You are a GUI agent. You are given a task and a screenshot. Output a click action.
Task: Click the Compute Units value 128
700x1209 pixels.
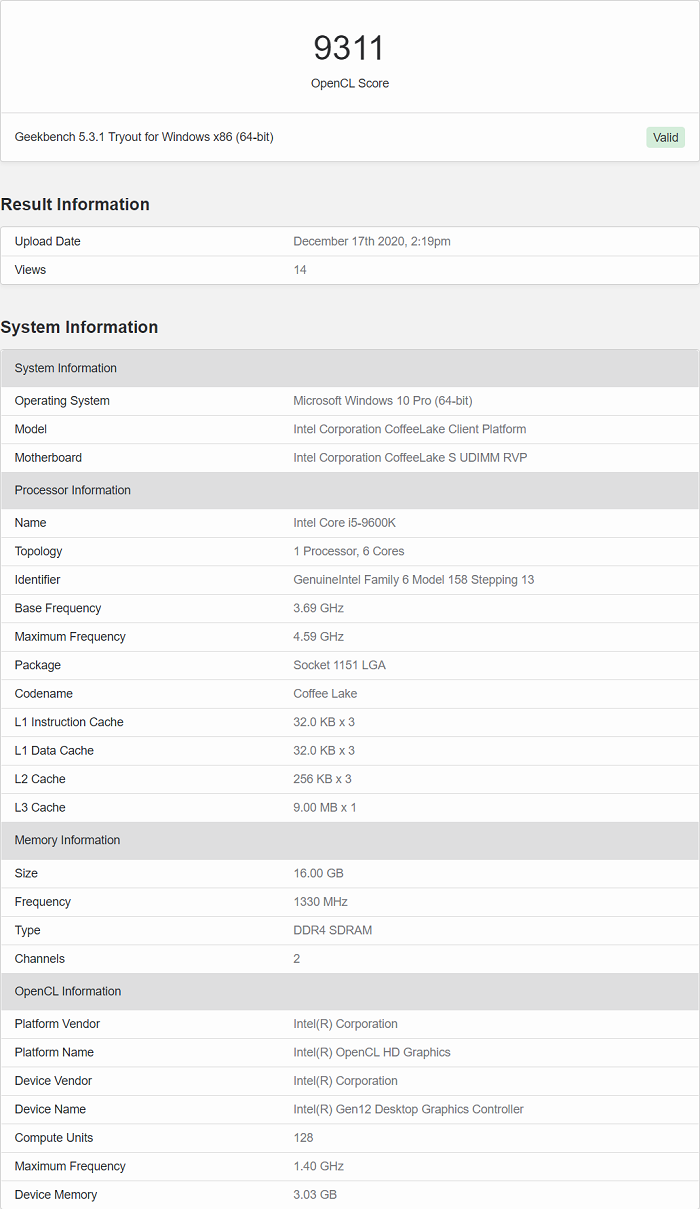(303, 1138)
